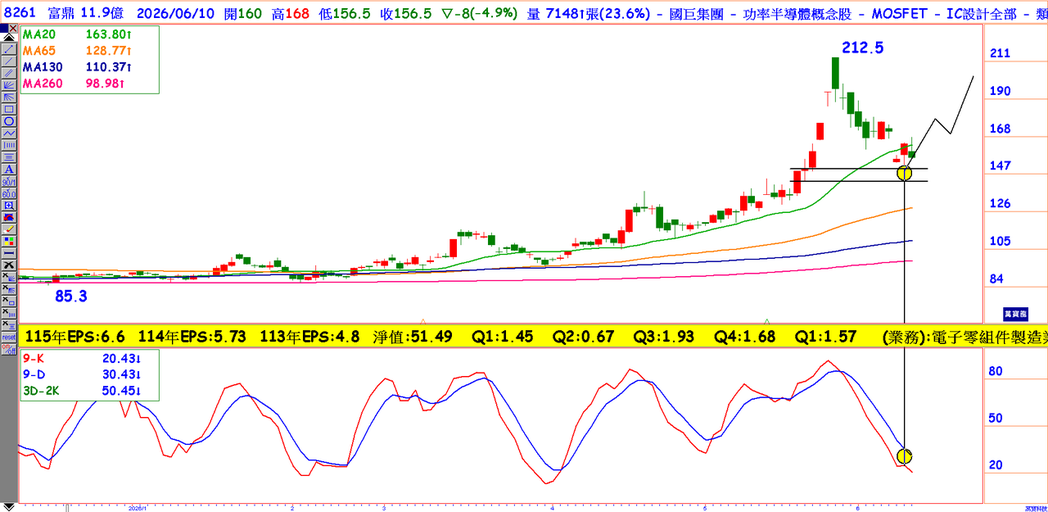The image size is (1048, 512).
Task: Select the downward fan lines tool
Action: pos(9,97)
